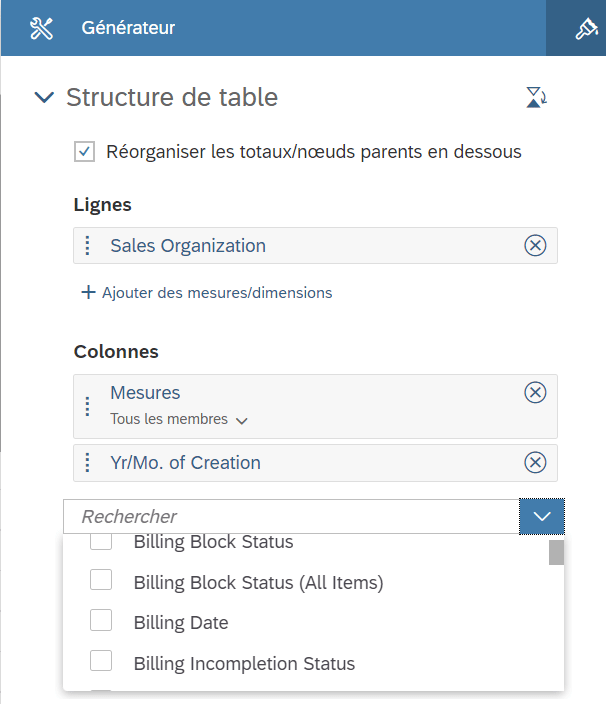Remove Yr/Mo. of Creation column
The width and height of the screenshot is (606, 704).
535,462
